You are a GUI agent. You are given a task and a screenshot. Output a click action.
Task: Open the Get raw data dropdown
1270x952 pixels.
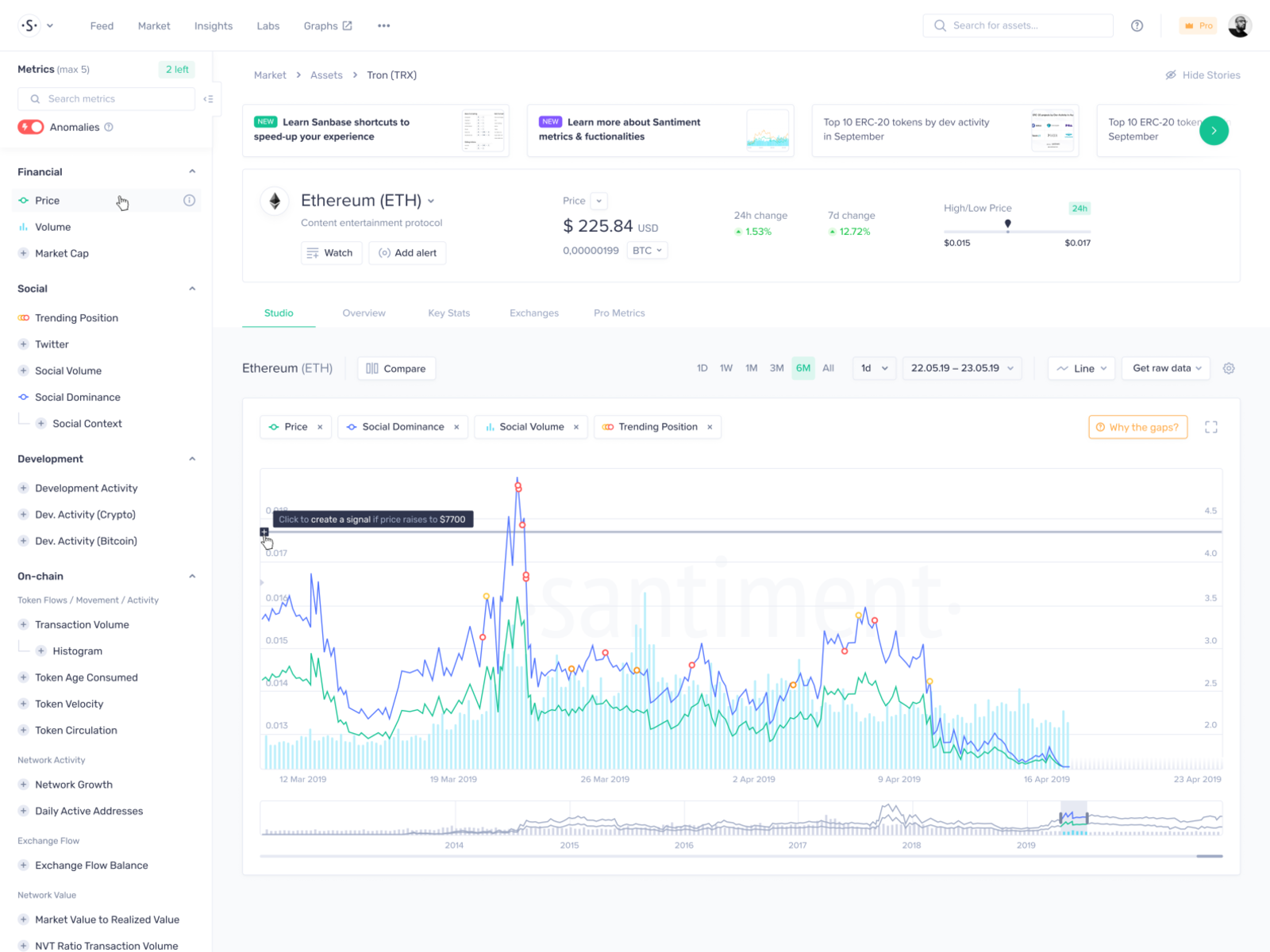(1166, 368)
